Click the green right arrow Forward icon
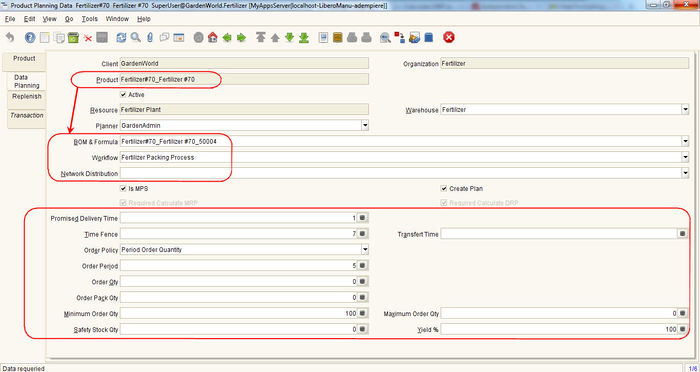This screenshot has width=700, height=372. 241,38
